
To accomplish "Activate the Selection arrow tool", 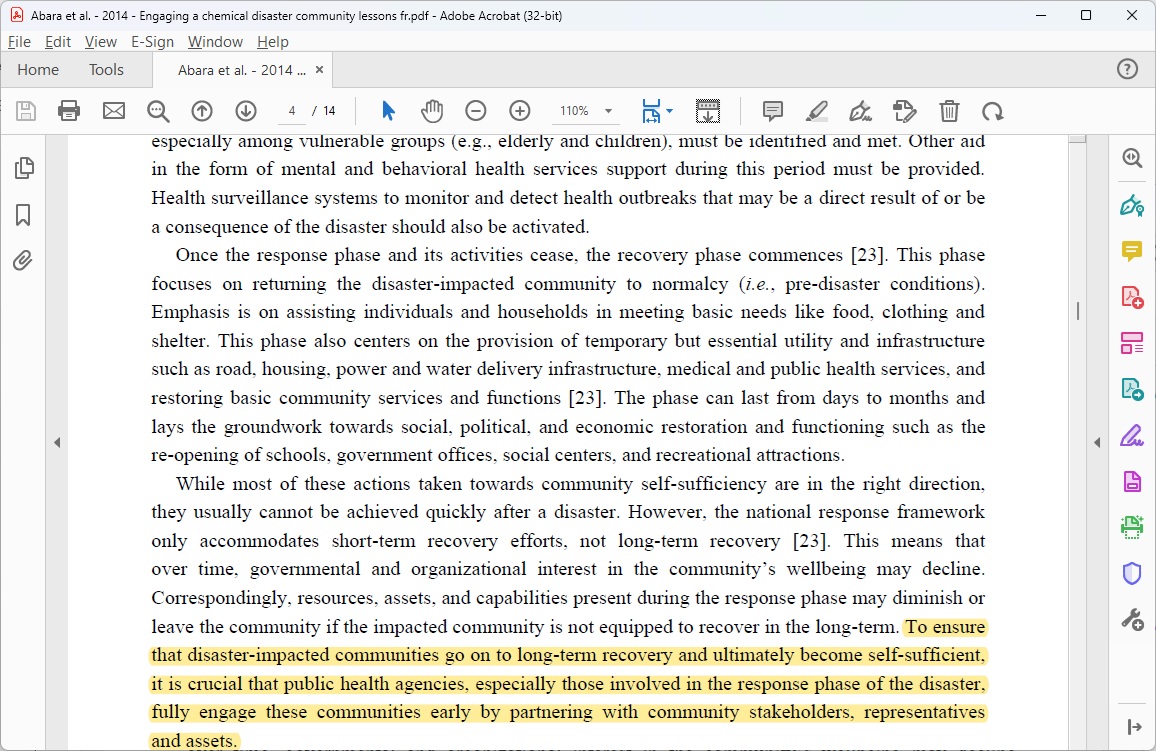I will [x=388, y=111].
